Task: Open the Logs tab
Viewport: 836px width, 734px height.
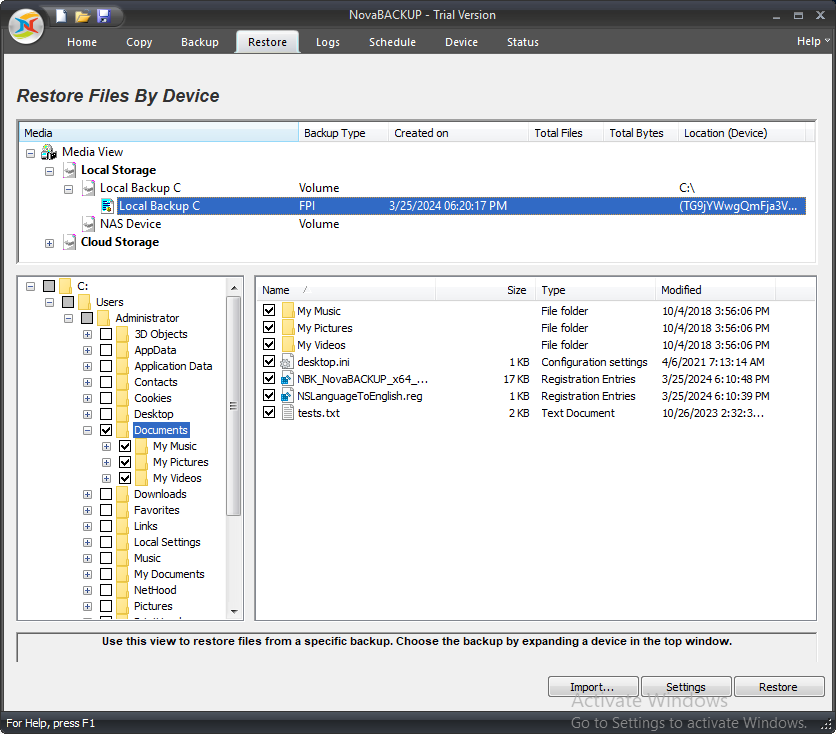Action: point(327,42)
